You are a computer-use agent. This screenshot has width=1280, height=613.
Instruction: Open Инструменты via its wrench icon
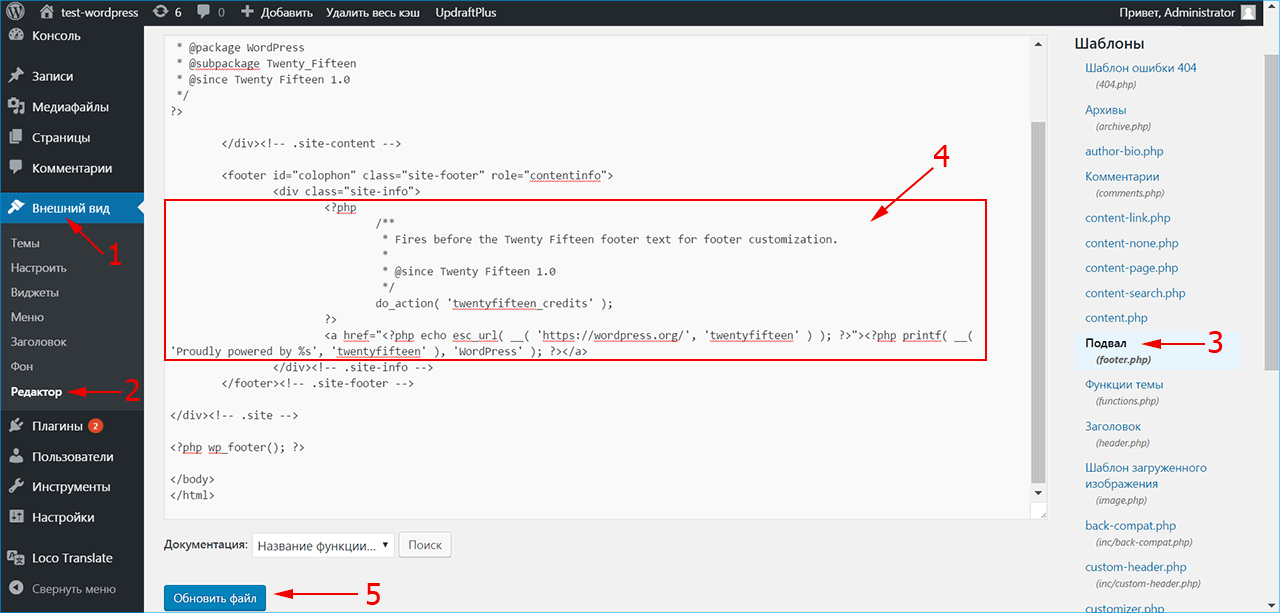click(15, 487)
